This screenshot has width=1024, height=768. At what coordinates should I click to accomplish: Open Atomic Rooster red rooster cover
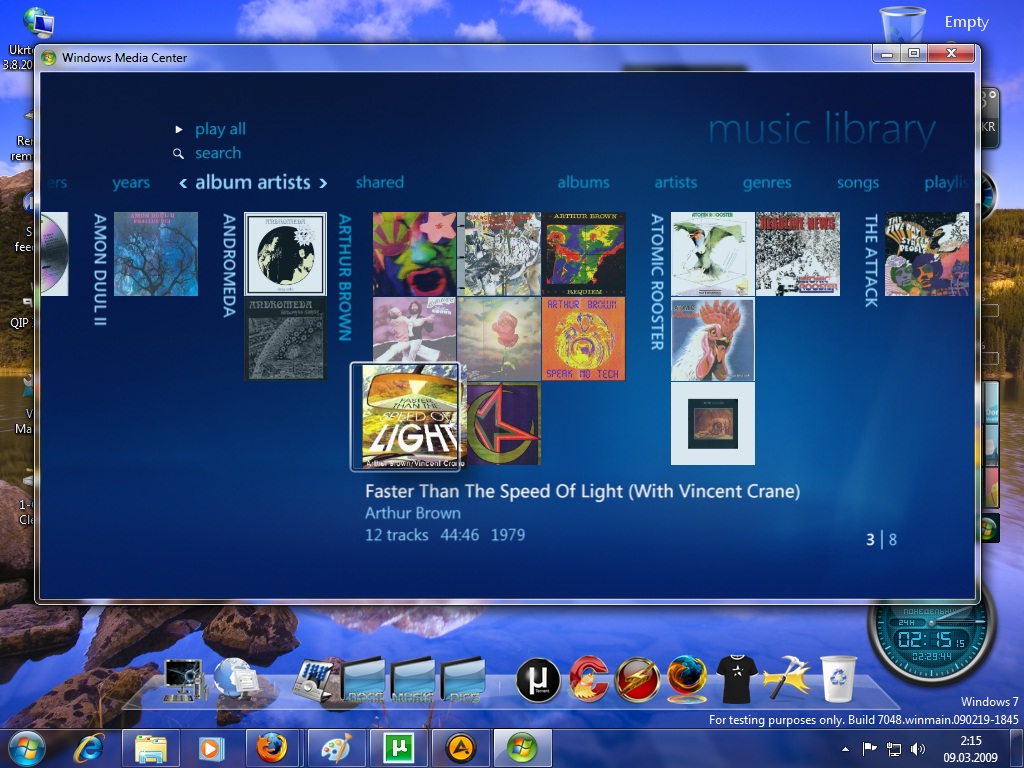click(x=713, y=339)
